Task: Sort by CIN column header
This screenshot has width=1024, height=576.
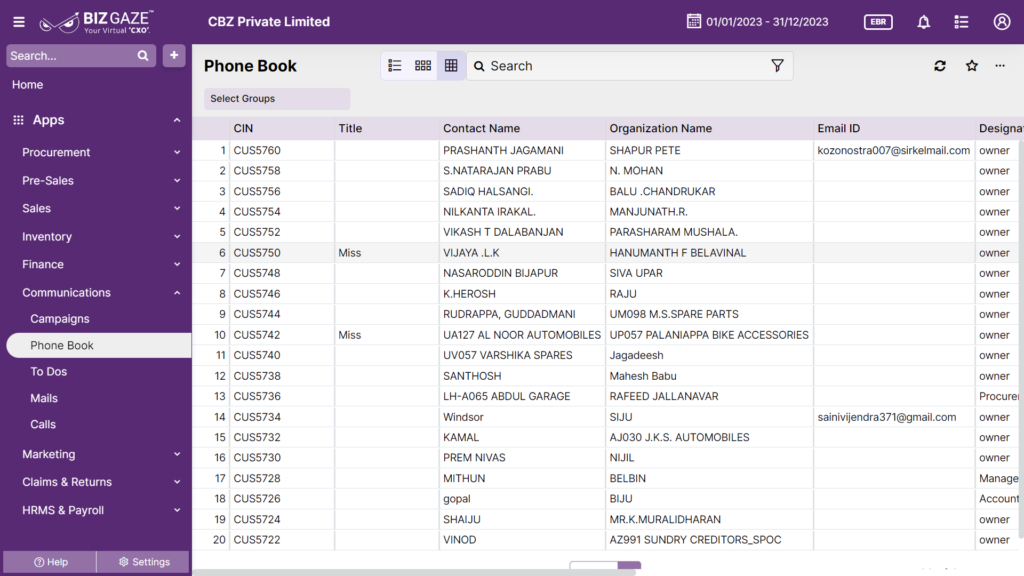Action: [243, 129]
